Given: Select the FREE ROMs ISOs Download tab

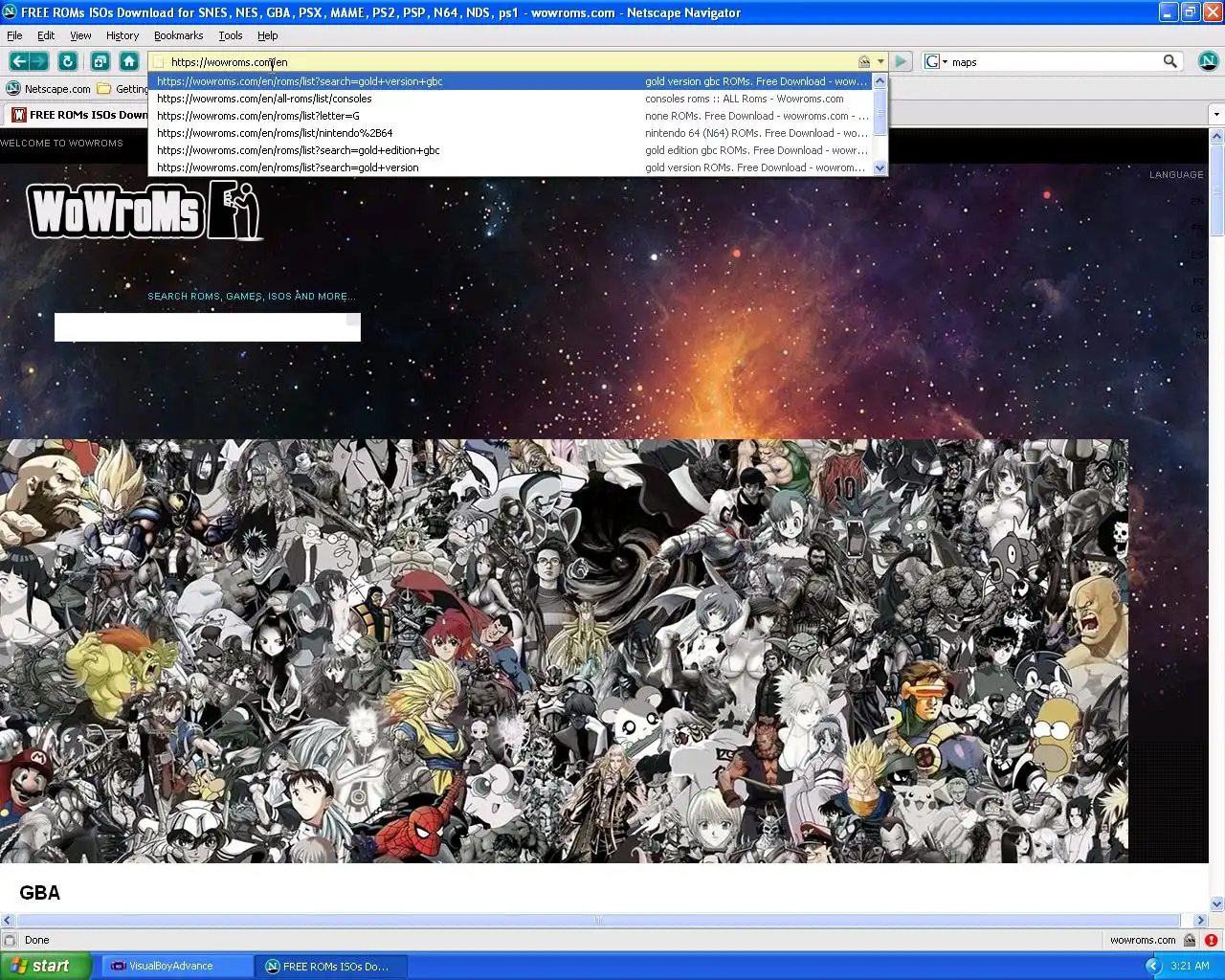Looking at the screenshot, I should (78, 115).
